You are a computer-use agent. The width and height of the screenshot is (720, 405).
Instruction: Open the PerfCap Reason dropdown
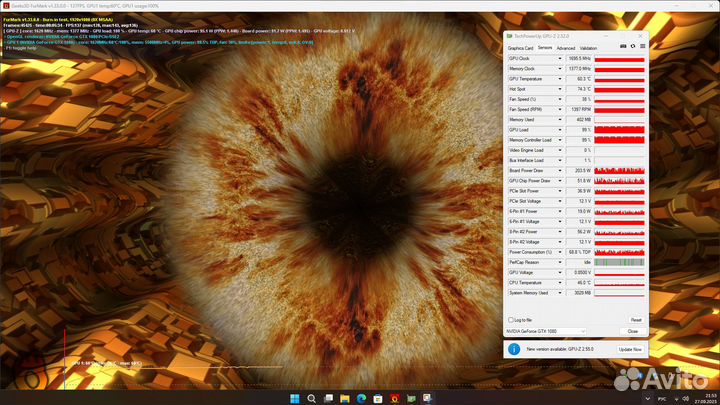(x=560, y=262)
